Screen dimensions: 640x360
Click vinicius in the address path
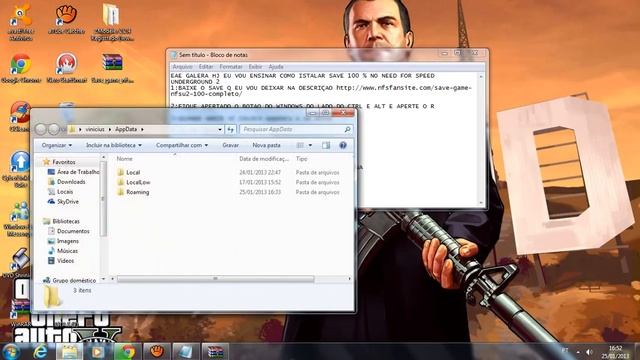pyautogui.click(x=95, y=129)
